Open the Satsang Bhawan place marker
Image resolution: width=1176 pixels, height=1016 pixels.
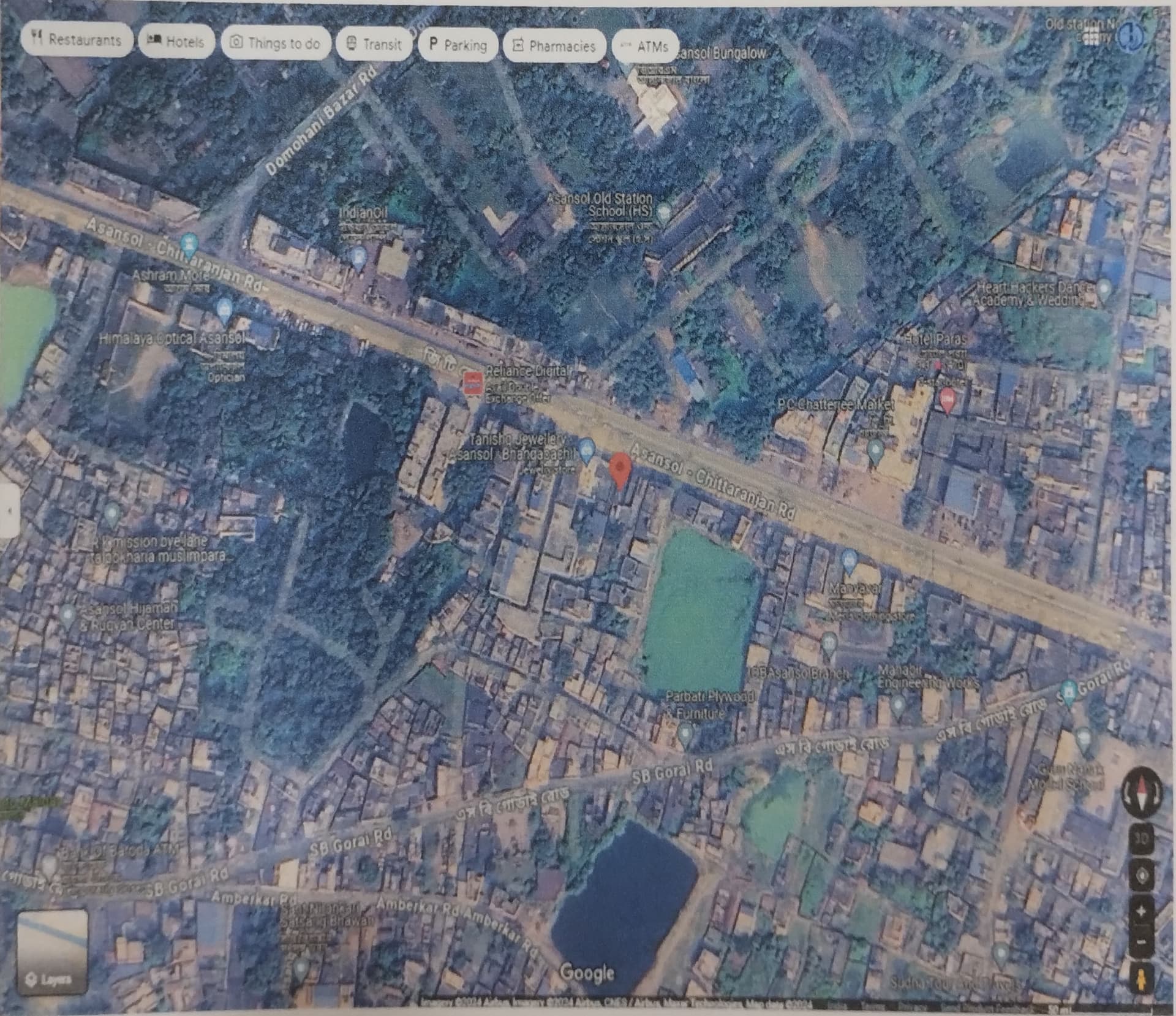[x=300, y=969]
